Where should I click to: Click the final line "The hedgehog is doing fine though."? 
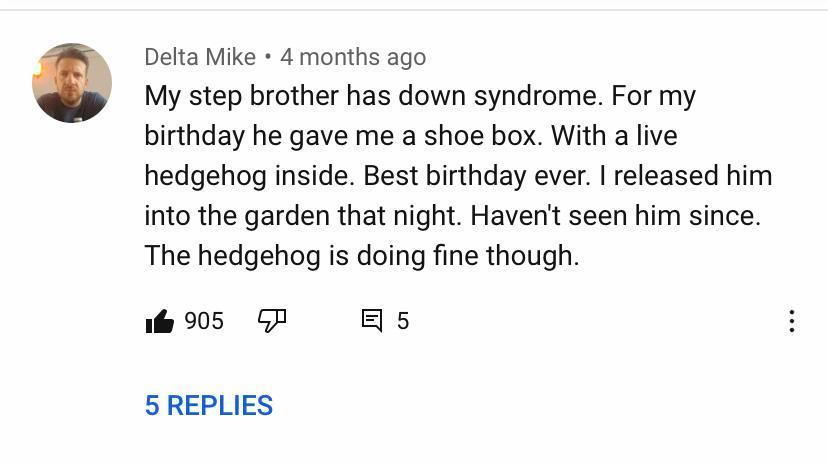pyautogui.click(x=362, y=256)
